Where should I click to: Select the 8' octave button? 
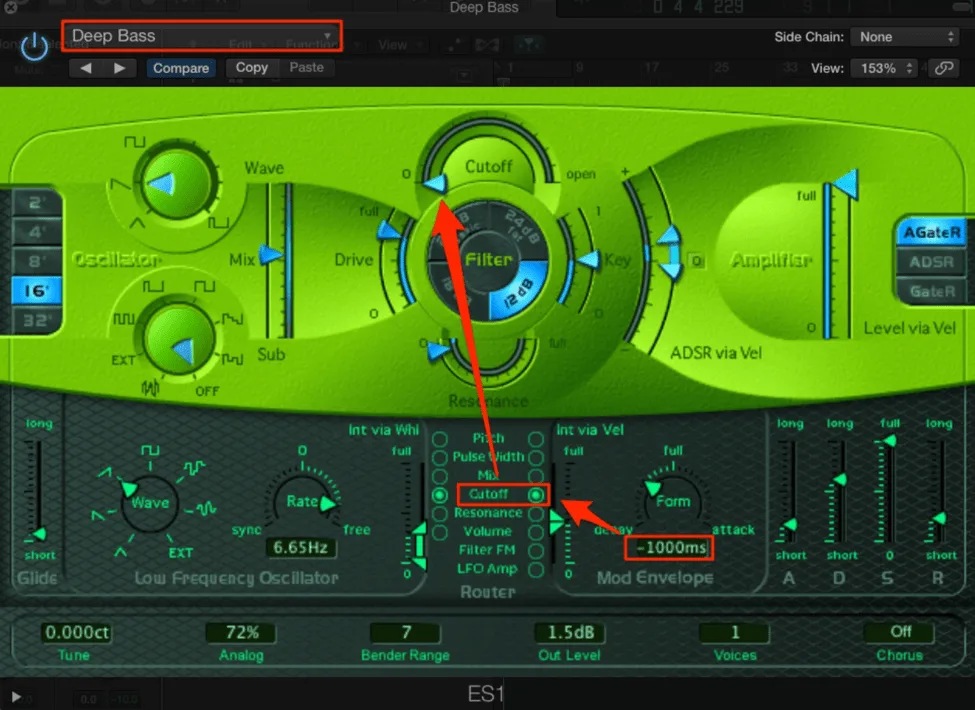[x=36, y=261]
